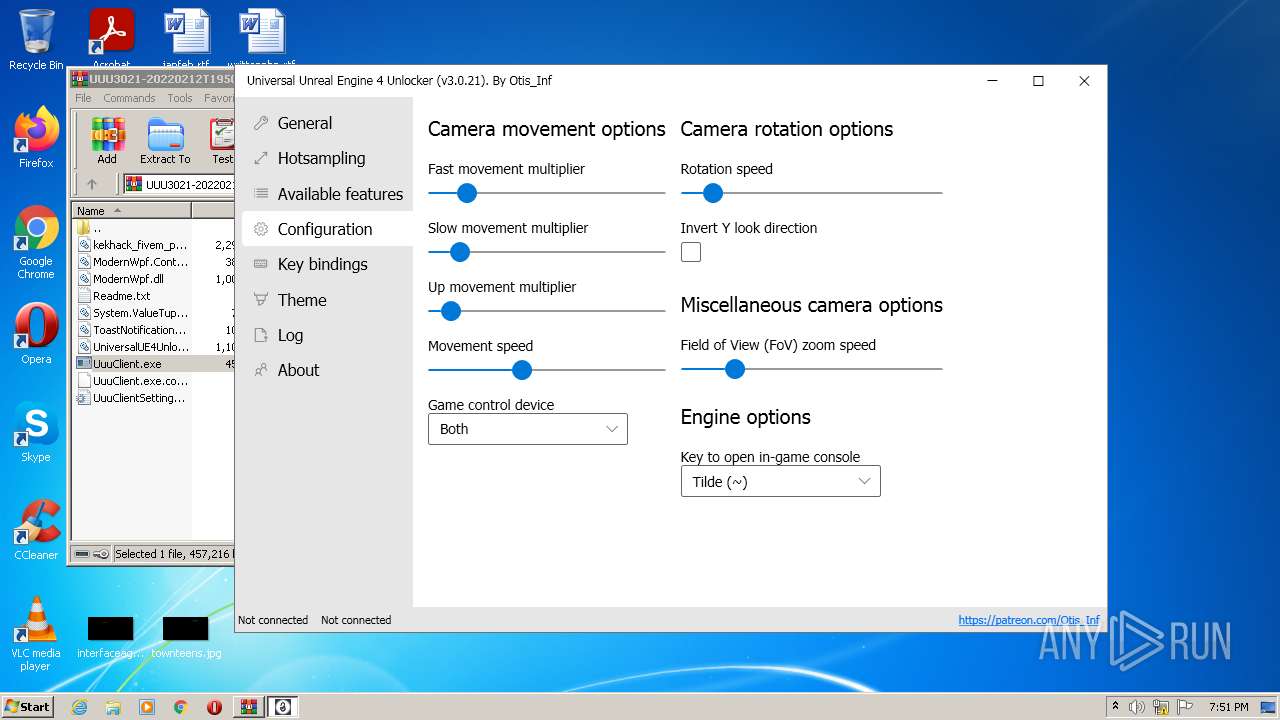Click the Hotsampling expand-arrows icon
This screenshot has height=720, width=1280.
point(261,158)
